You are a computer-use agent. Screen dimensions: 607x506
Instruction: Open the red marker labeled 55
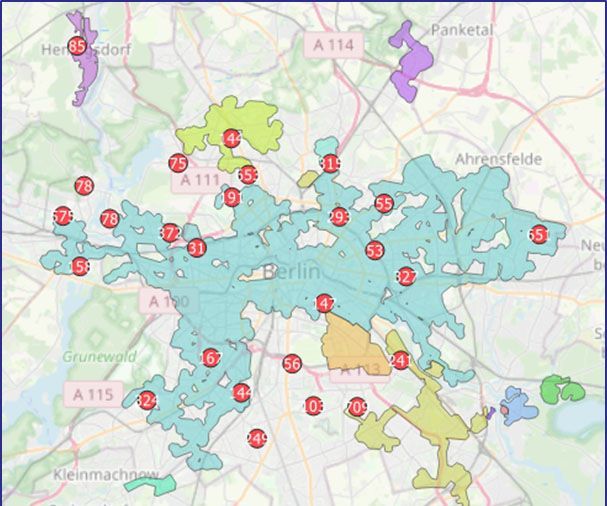[x=384, y=203]
